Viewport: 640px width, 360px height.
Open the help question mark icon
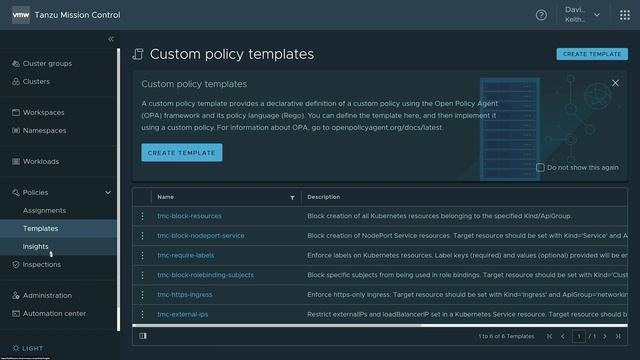(x=541, y=15)
